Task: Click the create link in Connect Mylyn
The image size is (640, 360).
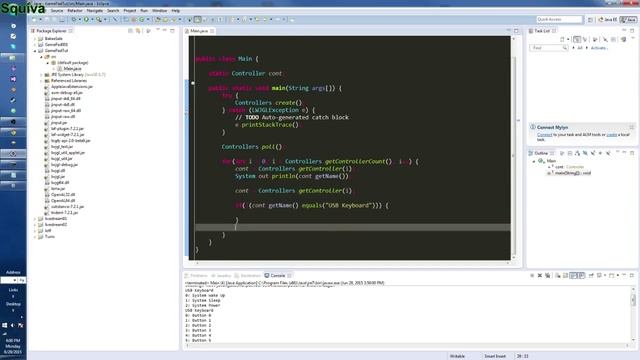Action: coord(612,135)
